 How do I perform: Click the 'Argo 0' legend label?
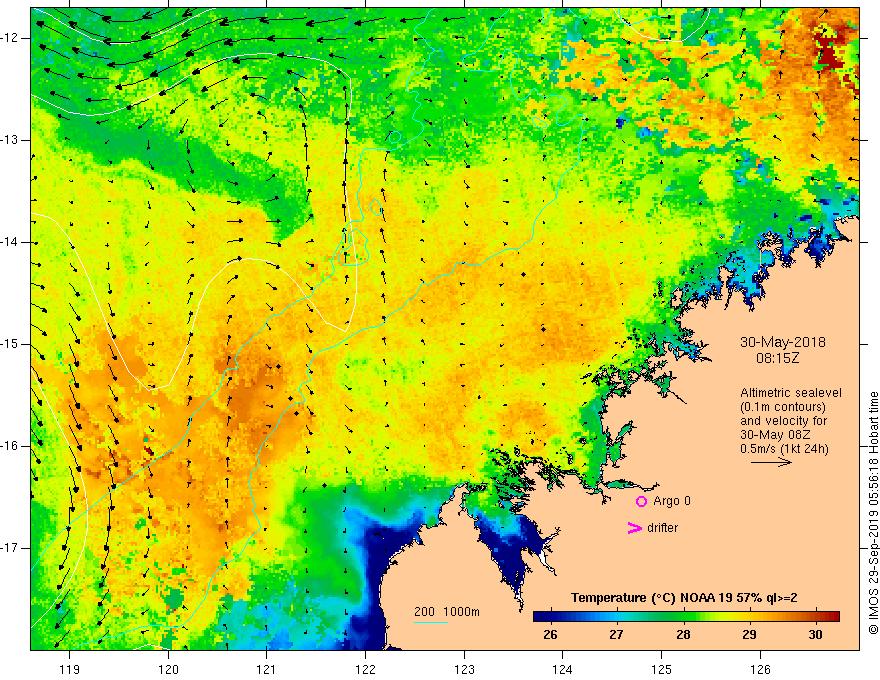pos(672,500)
